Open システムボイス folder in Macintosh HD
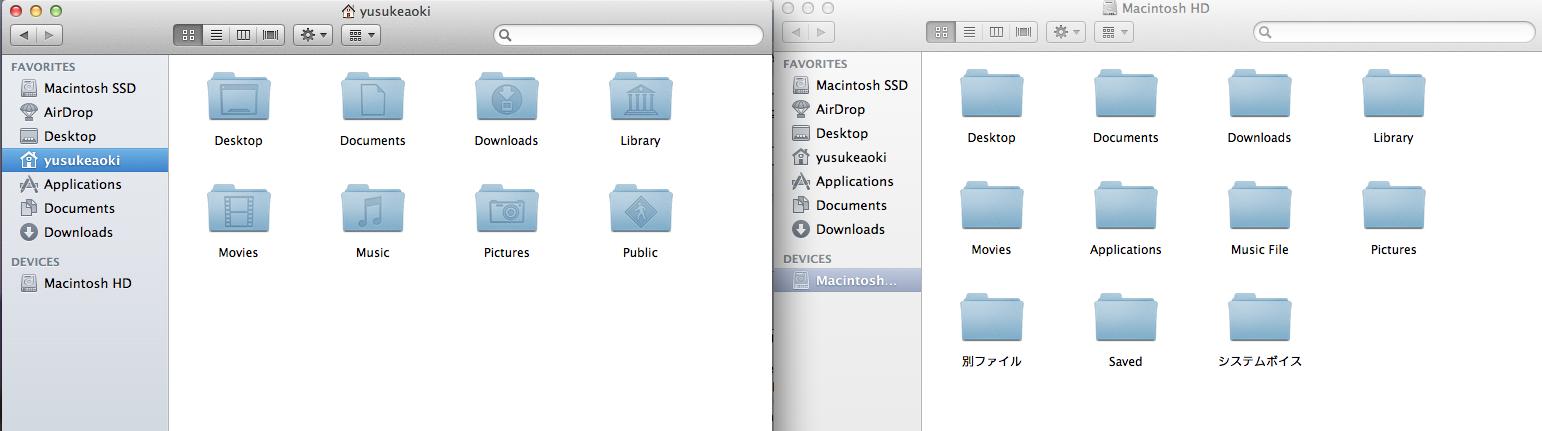This screenshot has height=431, width=1542. pyautogui.click(x=1259, y=319)
